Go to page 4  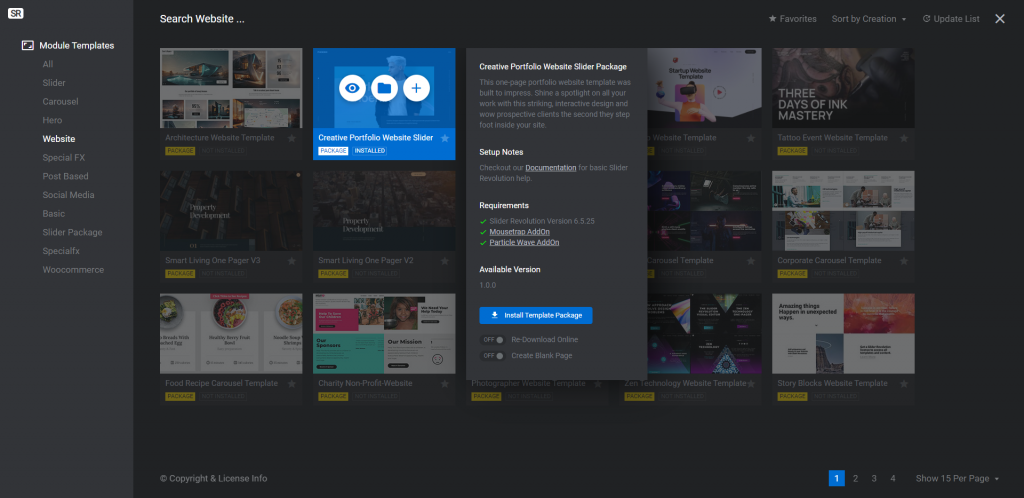coord(893,478)
